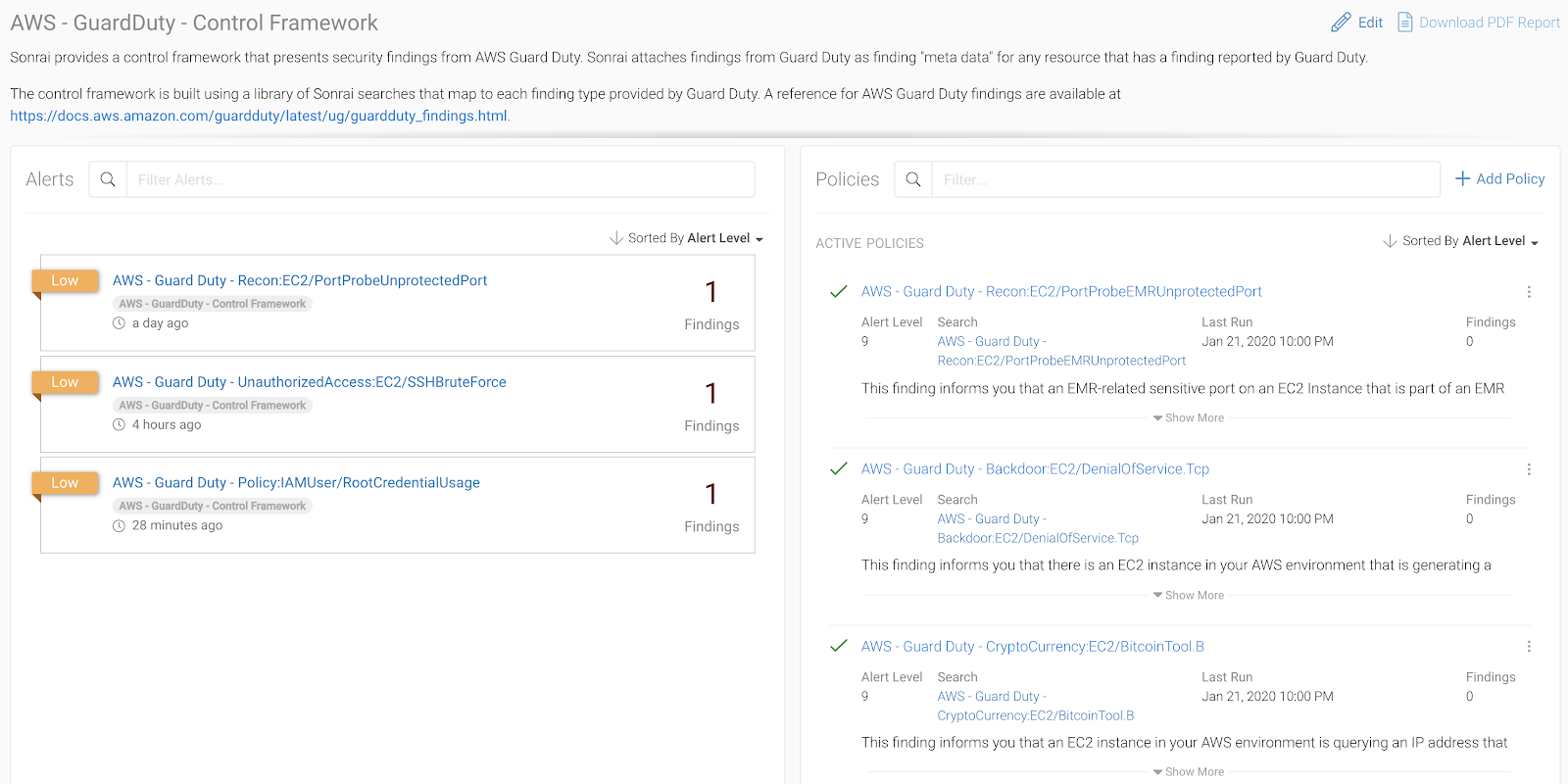Click Last Run date of DenialOfService.Tcp policy
Viewport: 1568px width, 784px height.
pyautogui.click(x=1267, y=518)
